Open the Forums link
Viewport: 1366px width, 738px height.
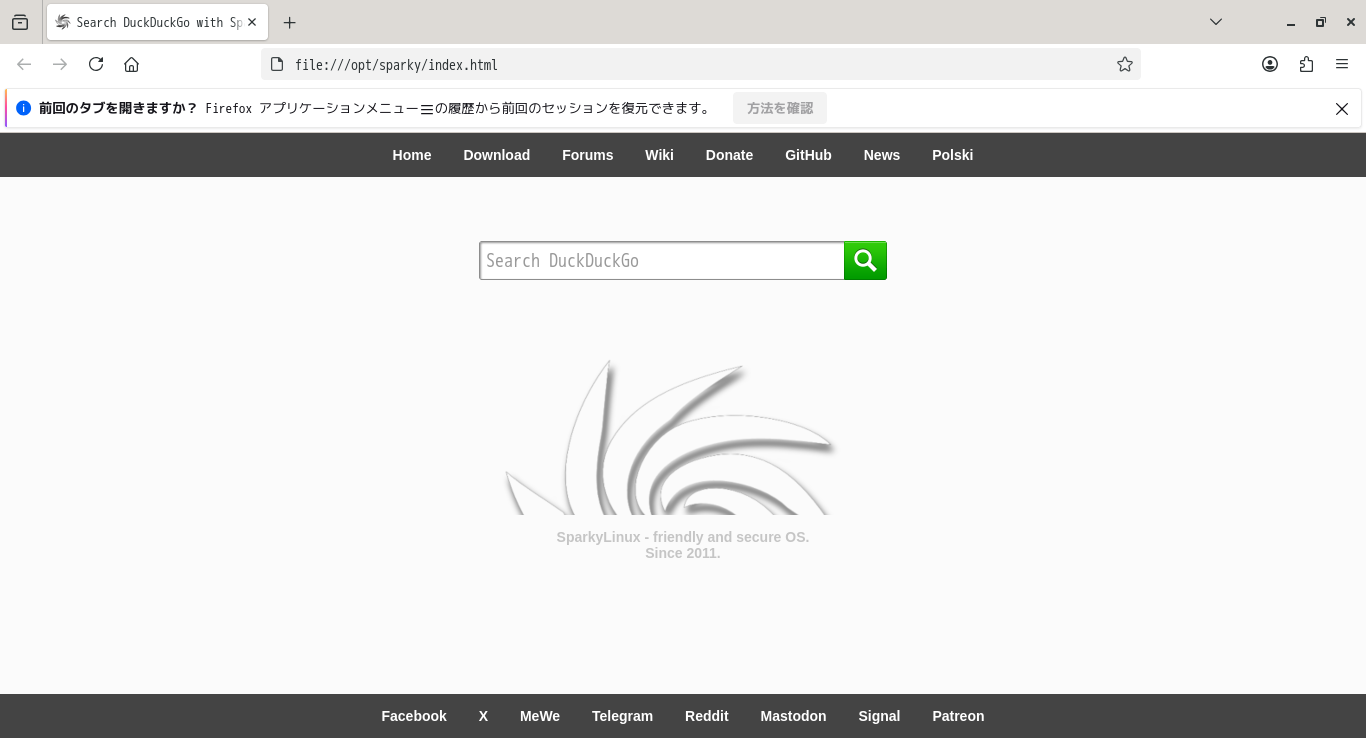(588, 155)
